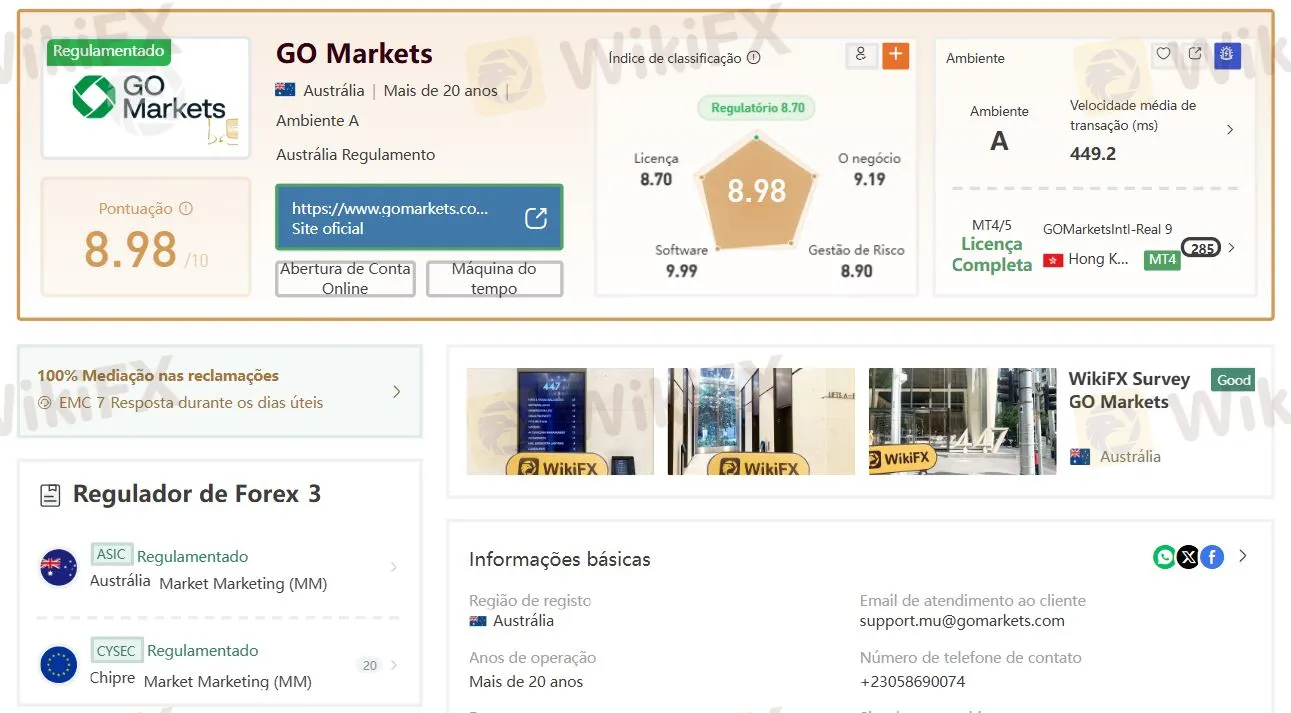Click the external link icon on Site oficial
Viewport: 1291px width, 713px height.
[x=536, y=218]
